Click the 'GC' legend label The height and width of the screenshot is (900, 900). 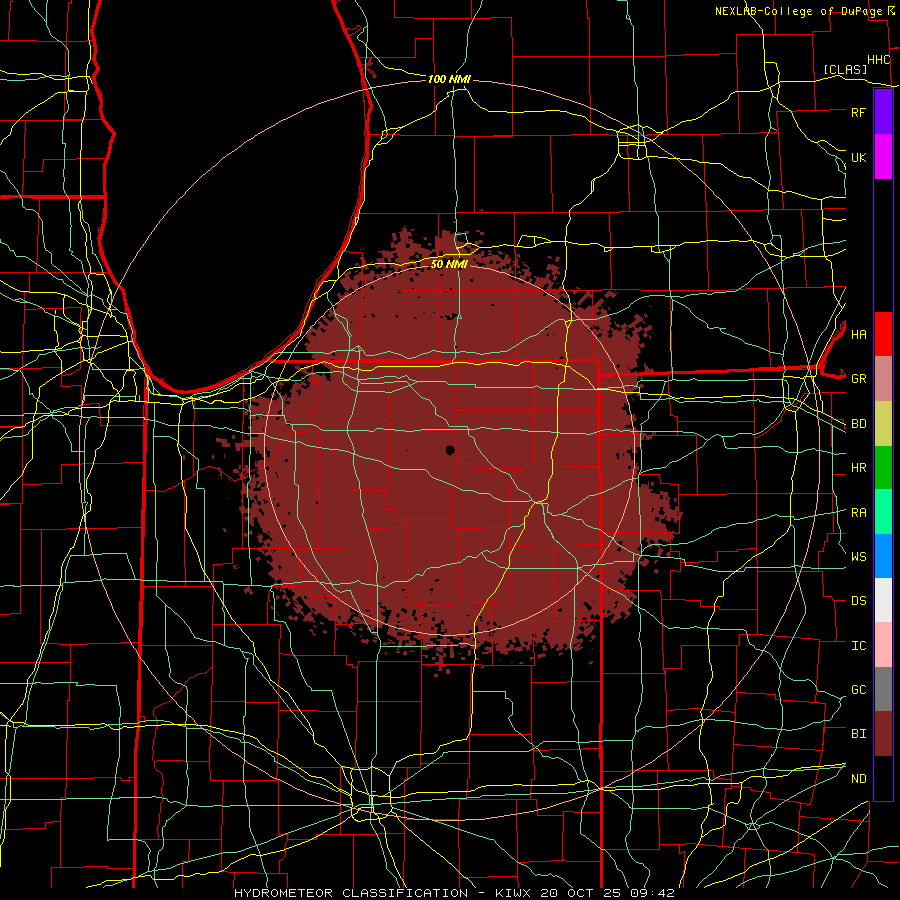pos(859,690)
